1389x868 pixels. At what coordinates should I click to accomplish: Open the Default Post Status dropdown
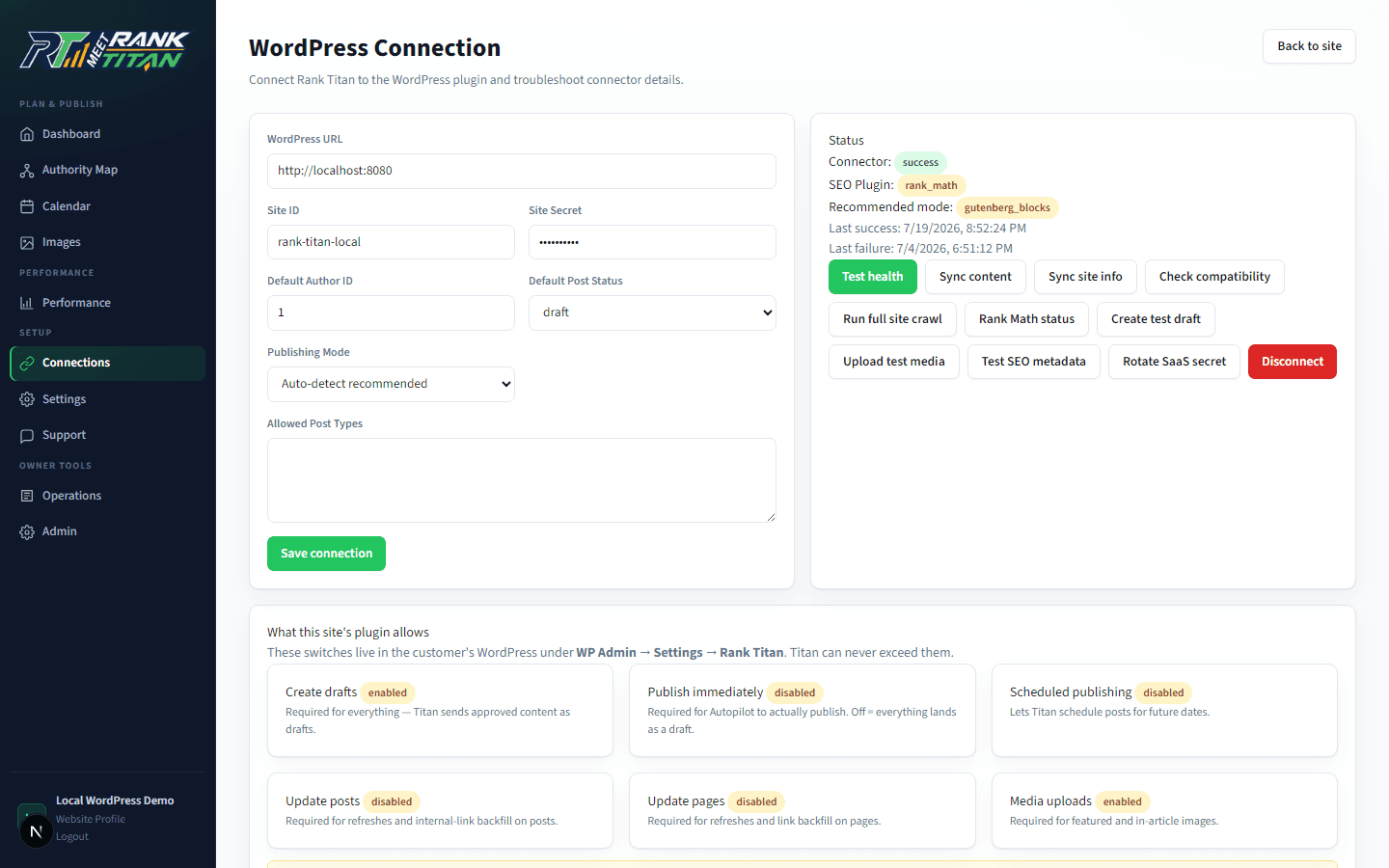[652, 312]
